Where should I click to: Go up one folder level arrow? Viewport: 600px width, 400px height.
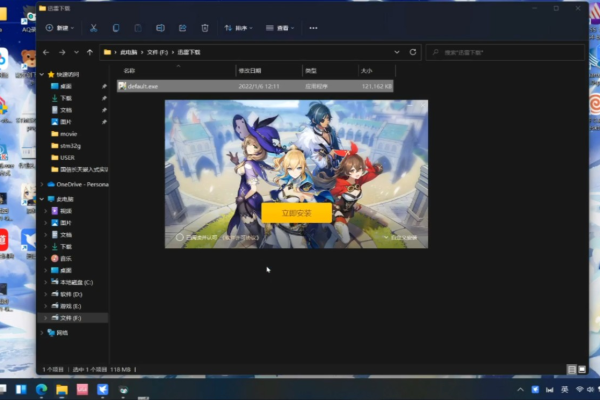tap(90, 52)
